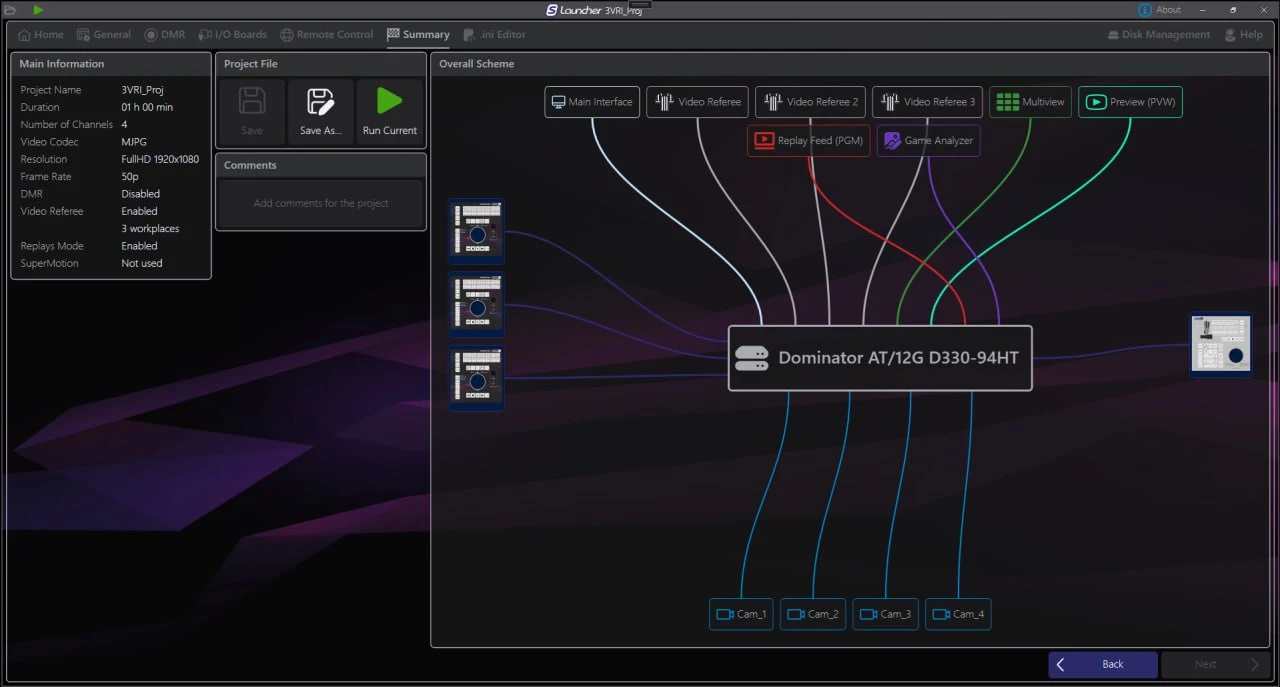This screenshot has width=1280, height=687.
Task: Click the Cam_1 camera input node
Action: pyautogui.click(x=741, y=614)
